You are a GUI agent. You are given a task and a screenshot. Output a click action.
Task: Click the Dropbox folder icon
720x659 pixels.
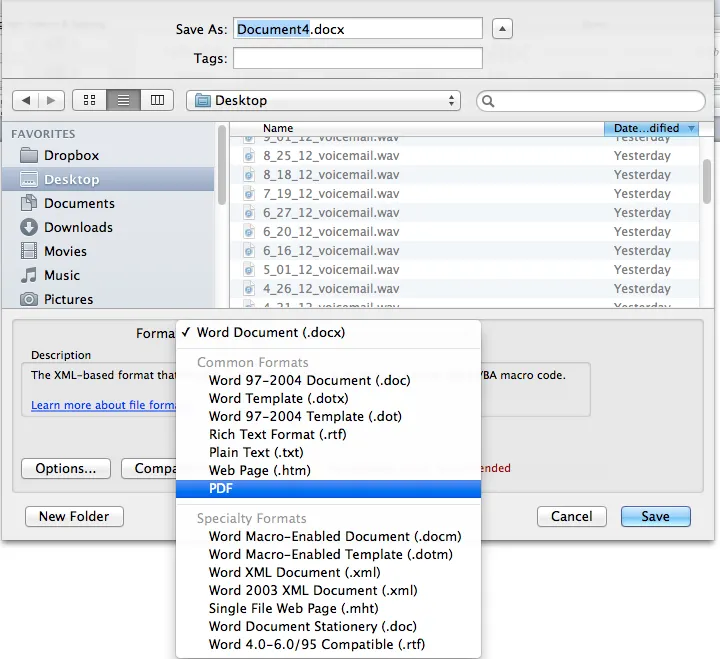(x=28, y=155)
